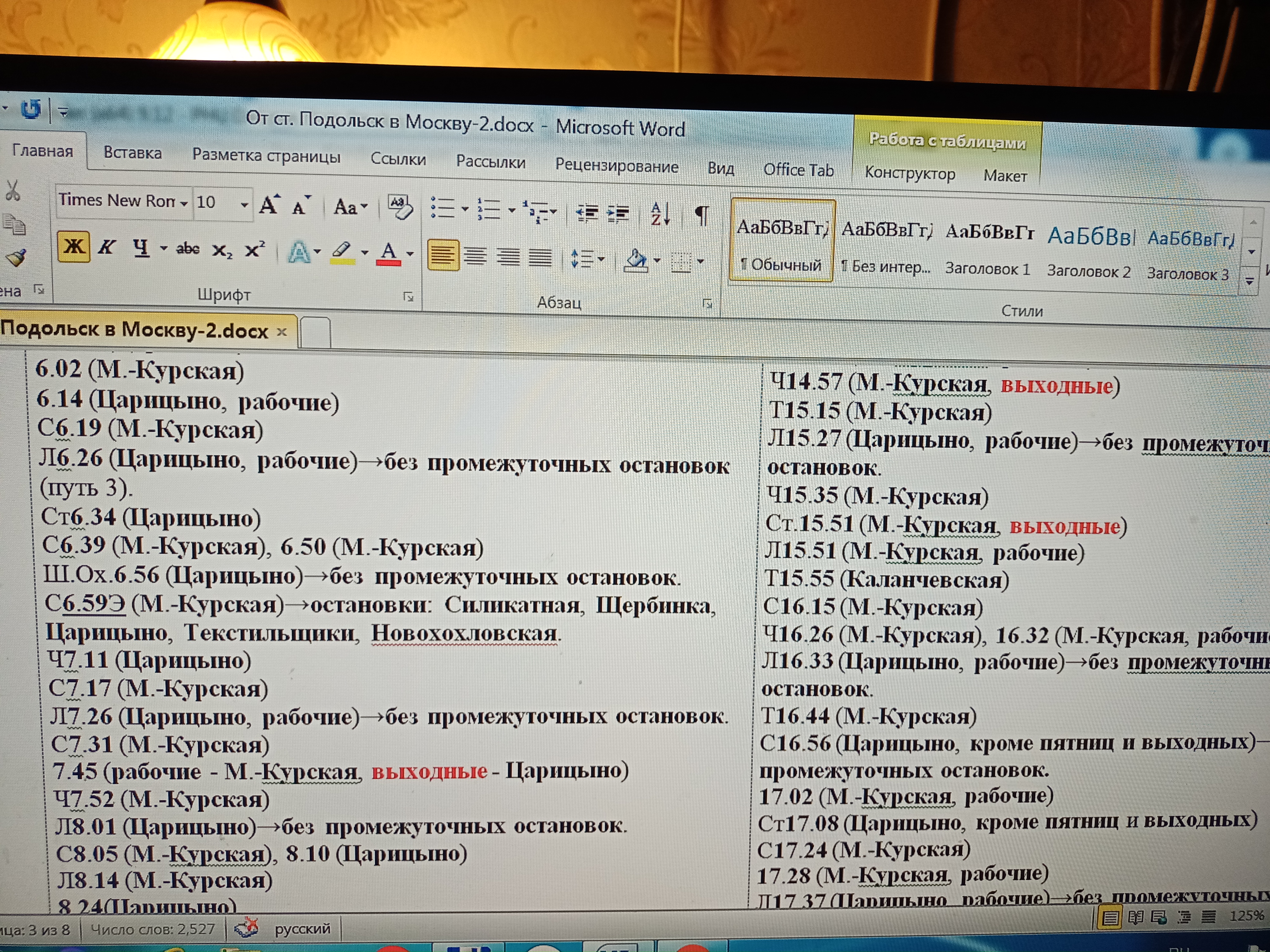Screen dimensions: 1270x952
Task: Click the Format Painter brush icon
Action: click(16, 258)
